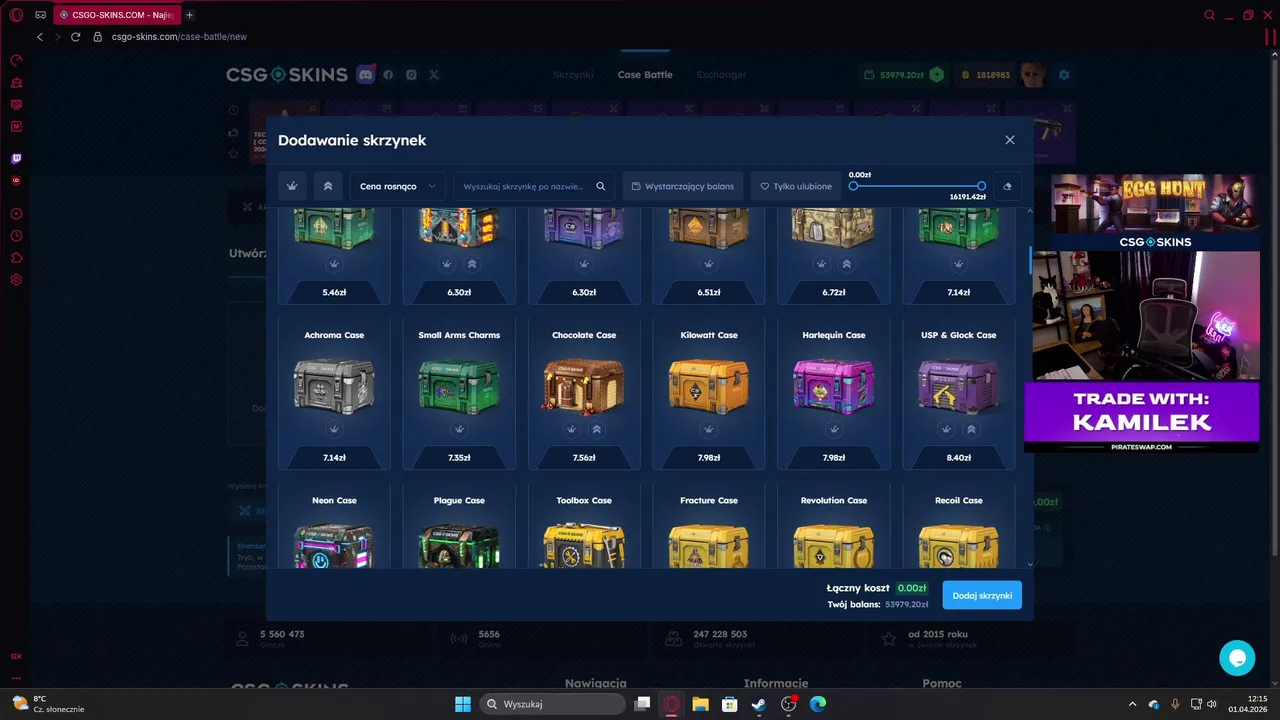Toggle the double-chevron filter in the modal toolbar

coord(327,186)
